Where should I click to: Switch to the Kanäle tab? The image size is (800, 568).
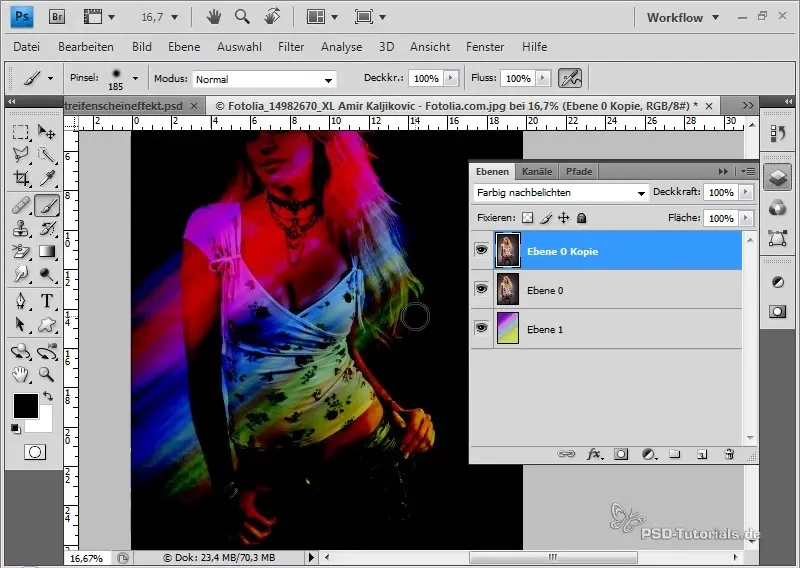[x=537, y=171]
